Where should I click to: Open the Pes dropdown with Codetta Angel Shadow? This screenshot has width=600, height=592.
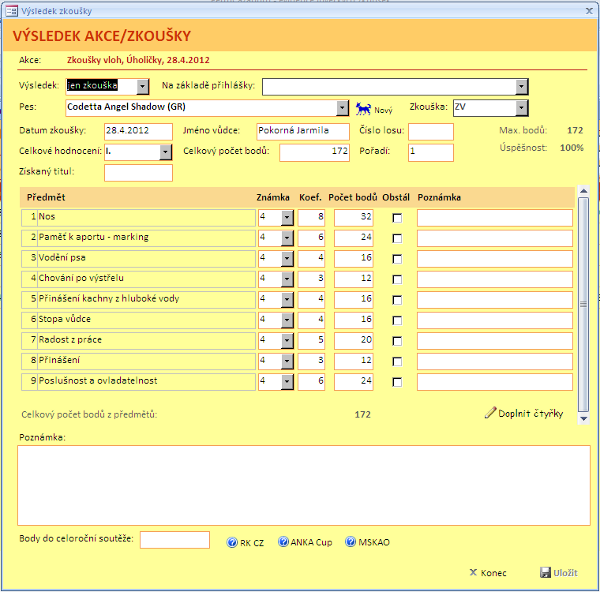(342, 108)
